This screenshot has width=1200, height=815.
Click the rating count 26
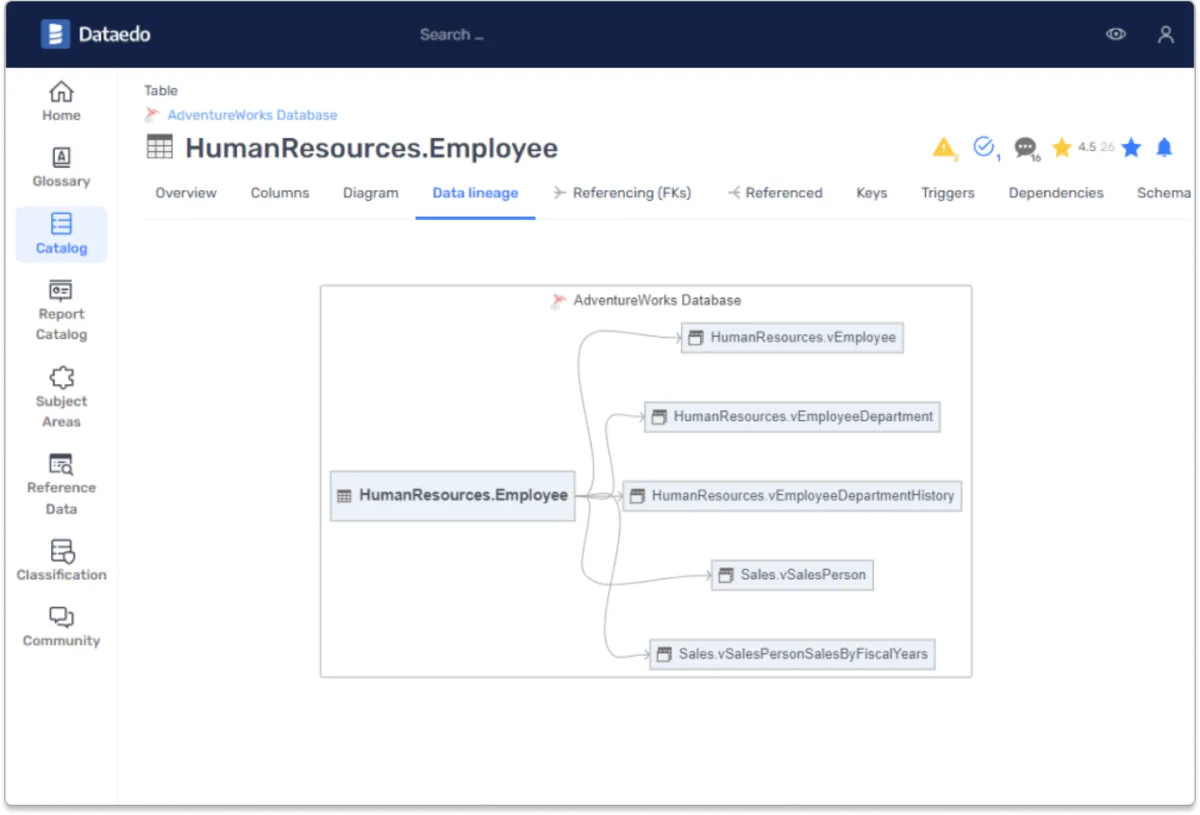click(1107, 147)
